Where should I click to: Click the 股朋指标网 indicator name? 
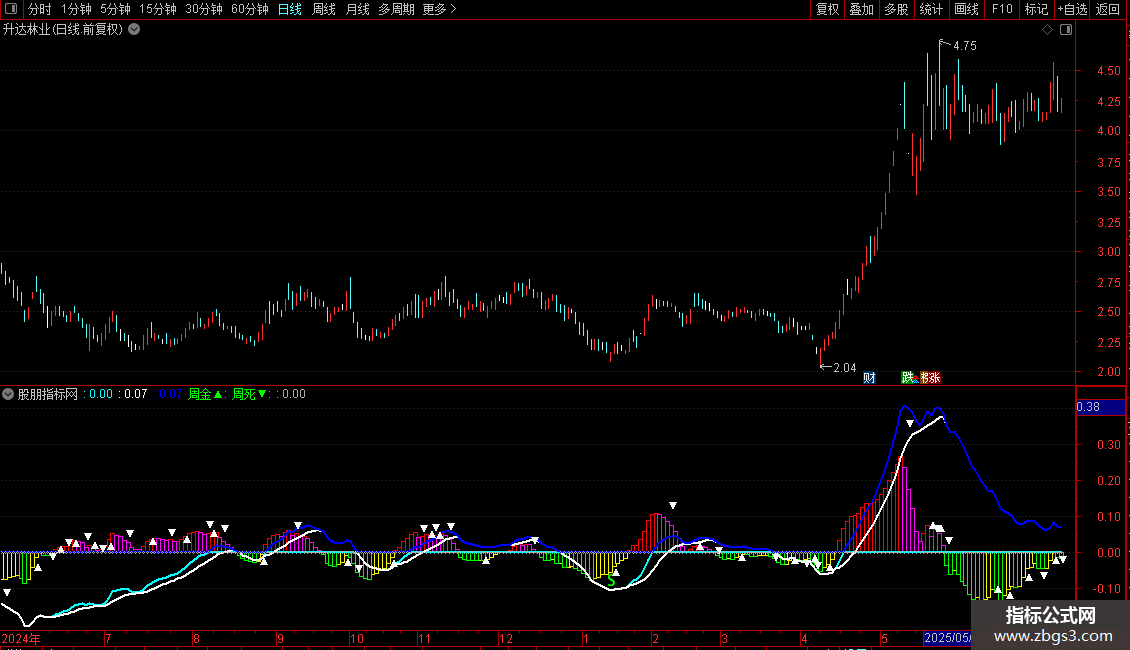[48, 394]
